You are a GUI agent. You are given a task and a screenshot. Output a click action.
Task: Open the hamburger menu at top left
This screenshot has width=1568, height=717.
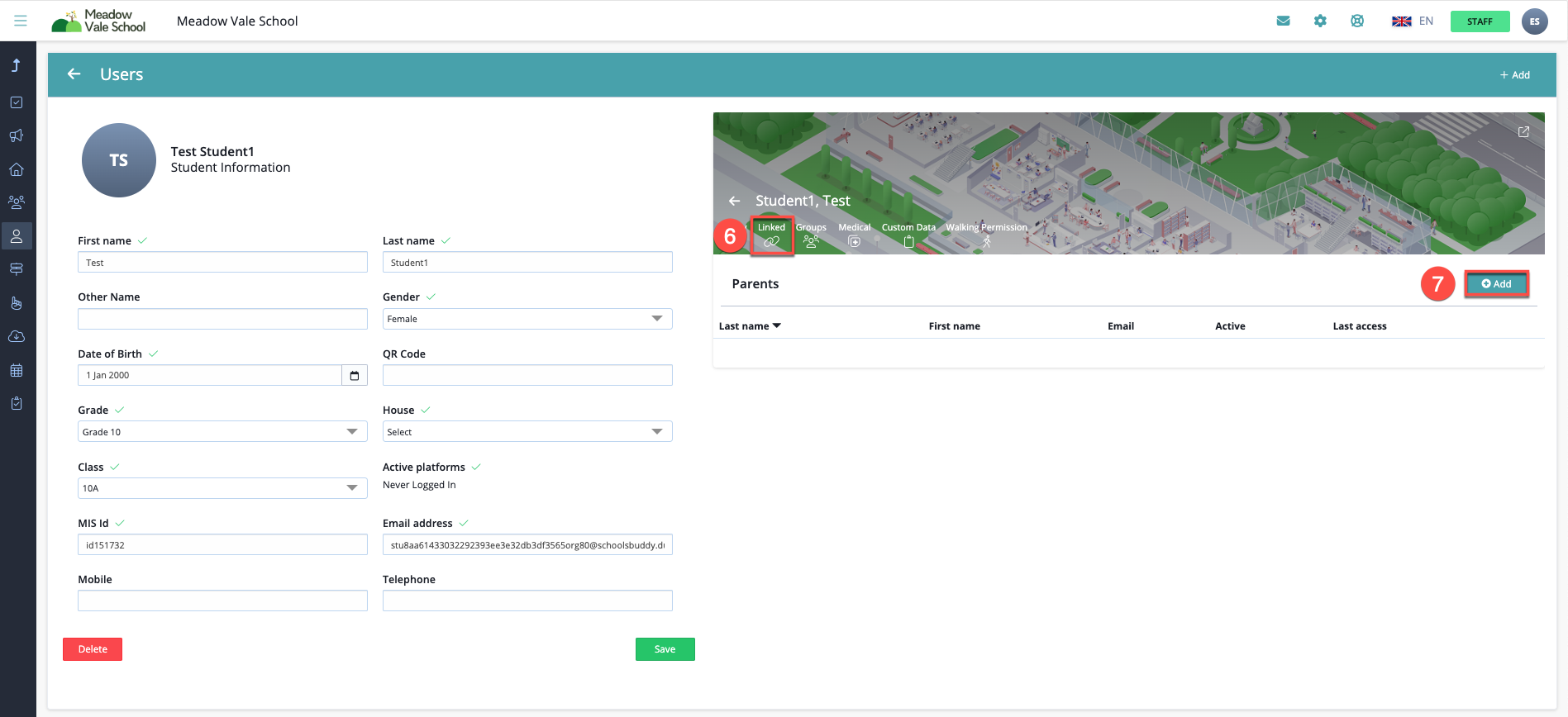[21, 21]
